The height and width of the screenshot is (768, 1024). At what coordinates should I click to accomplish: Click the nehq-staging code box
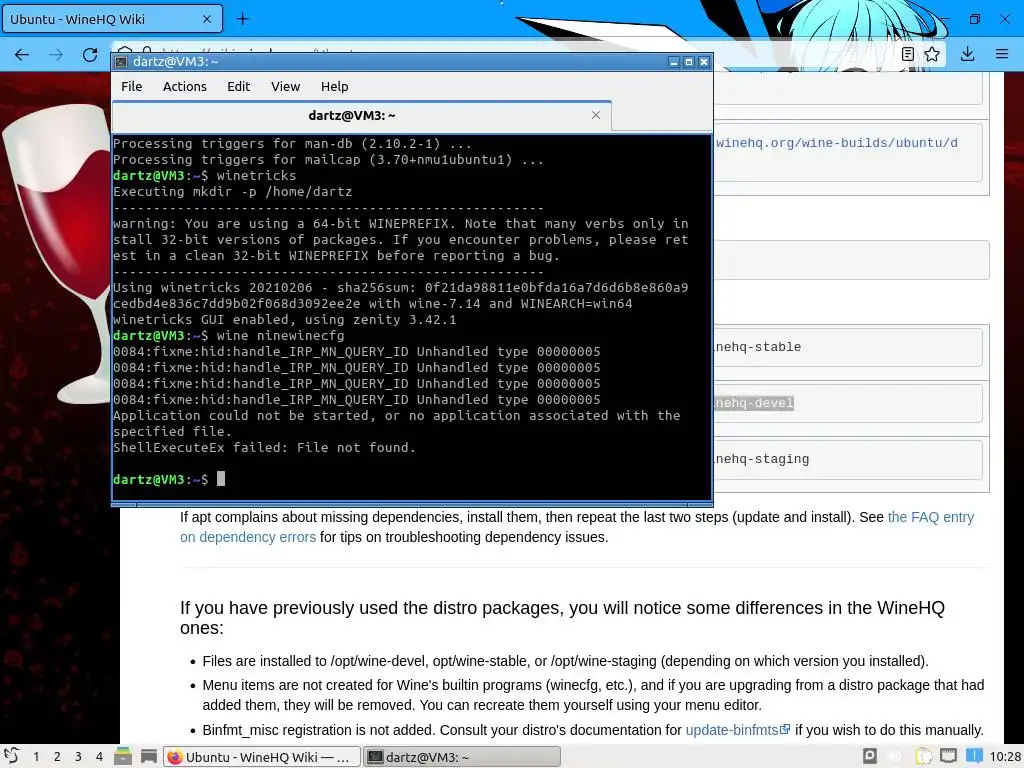(848, 460)
